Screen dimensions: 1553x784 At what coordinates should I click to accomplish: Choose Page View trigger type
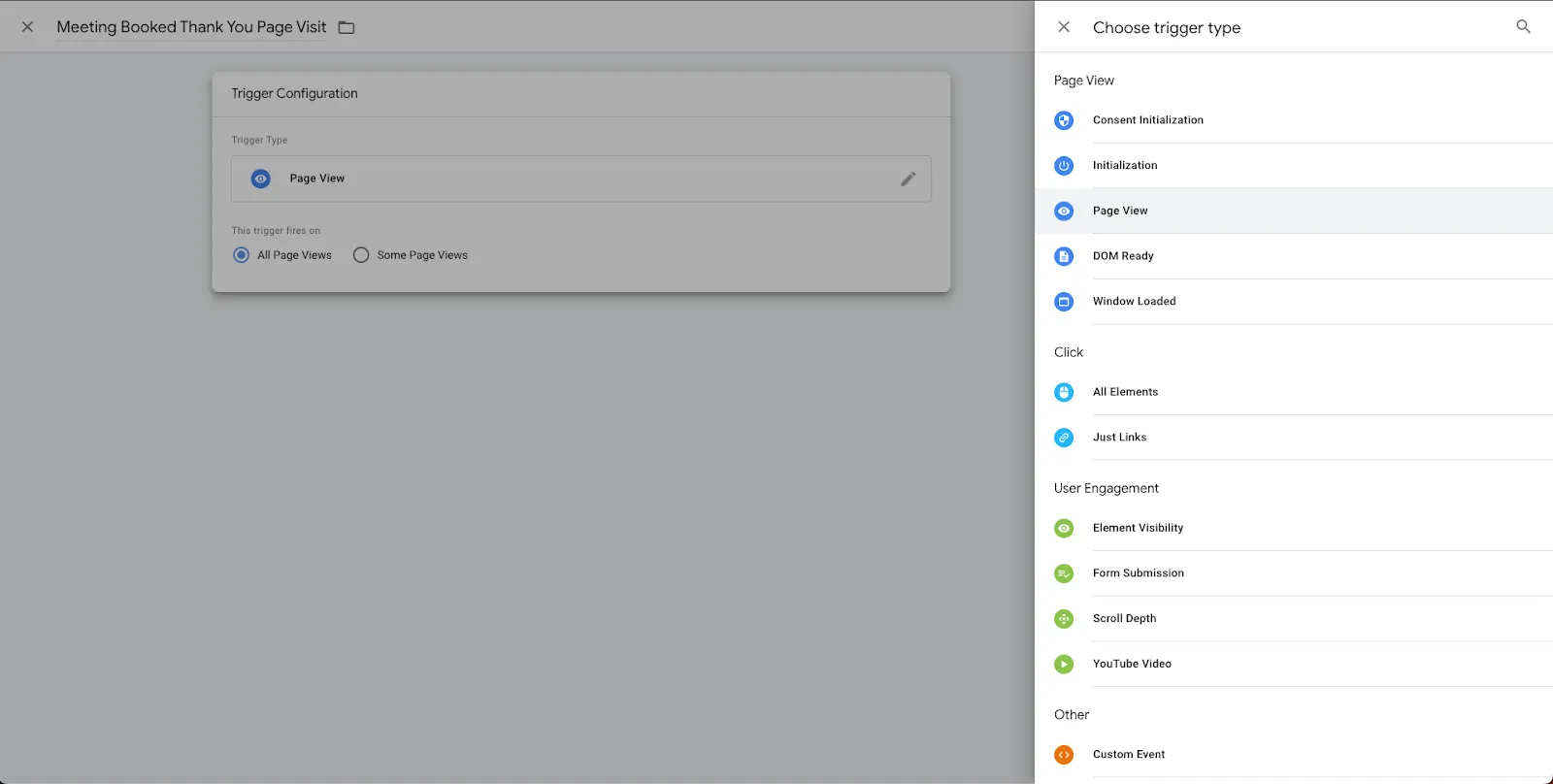pyautogui.click(x=1294, y=211)
